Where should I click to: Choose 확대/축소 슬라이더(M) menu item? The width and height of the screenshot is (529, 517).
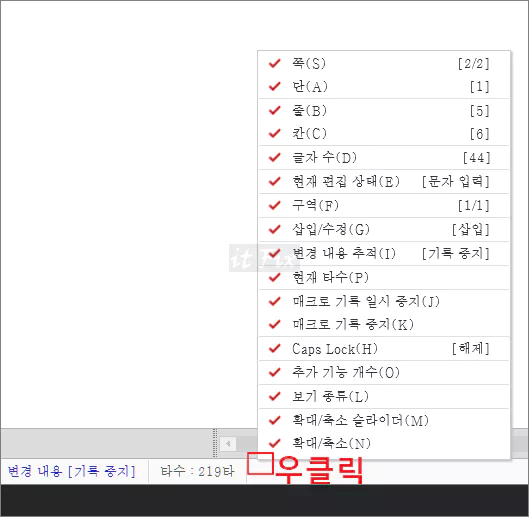point(384,420)
